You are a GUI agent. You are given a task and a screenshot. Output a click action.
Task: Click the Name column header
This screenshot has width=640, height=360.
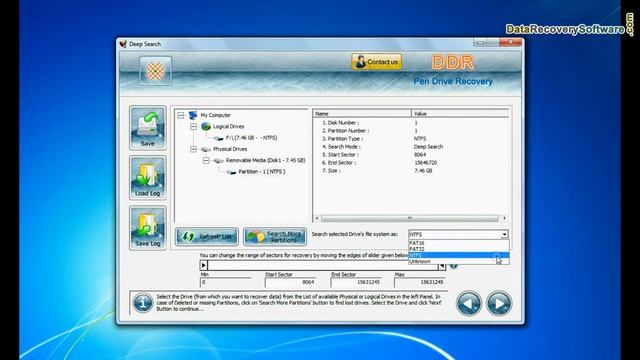(362, 113)
